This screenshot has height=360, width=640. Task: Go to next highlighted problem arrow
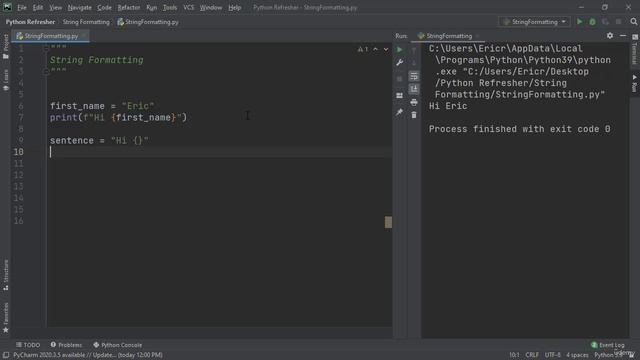386,49
